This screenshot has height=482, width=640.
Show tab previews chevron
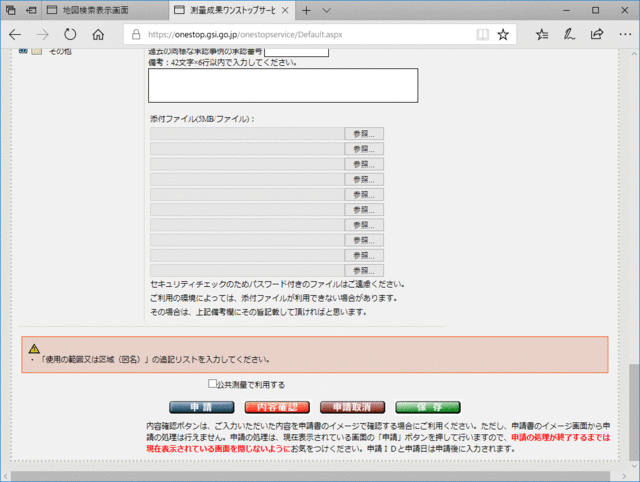[x=327, y=11]
